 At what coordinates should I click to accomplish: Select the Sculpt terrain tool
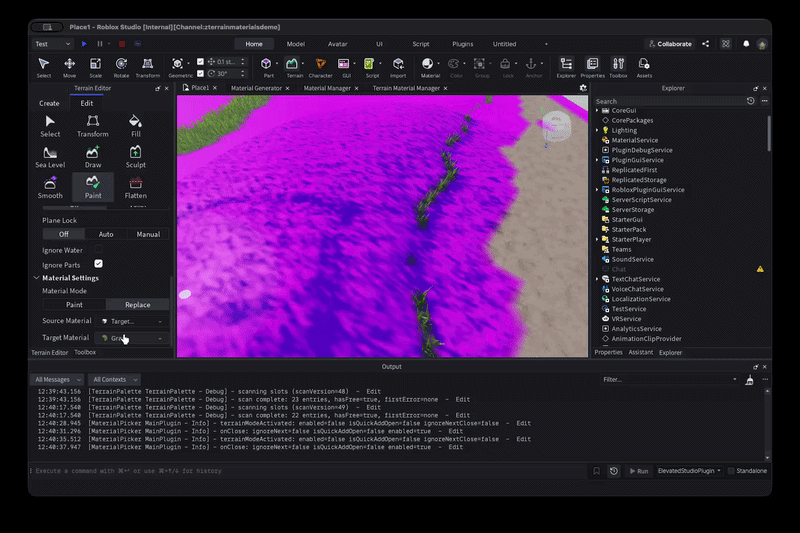[135, 157]
